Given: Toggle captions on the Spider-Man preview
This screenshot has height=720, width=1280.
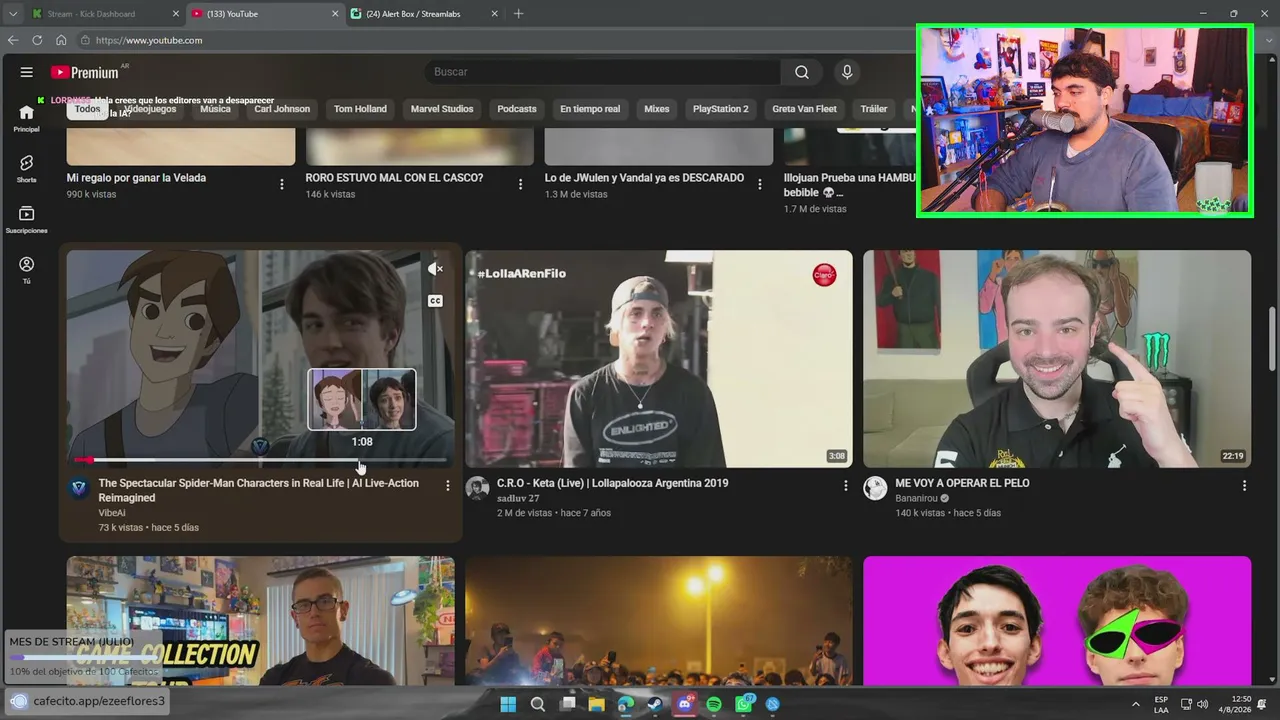Looking at the screenshot, I should point(435,300).
